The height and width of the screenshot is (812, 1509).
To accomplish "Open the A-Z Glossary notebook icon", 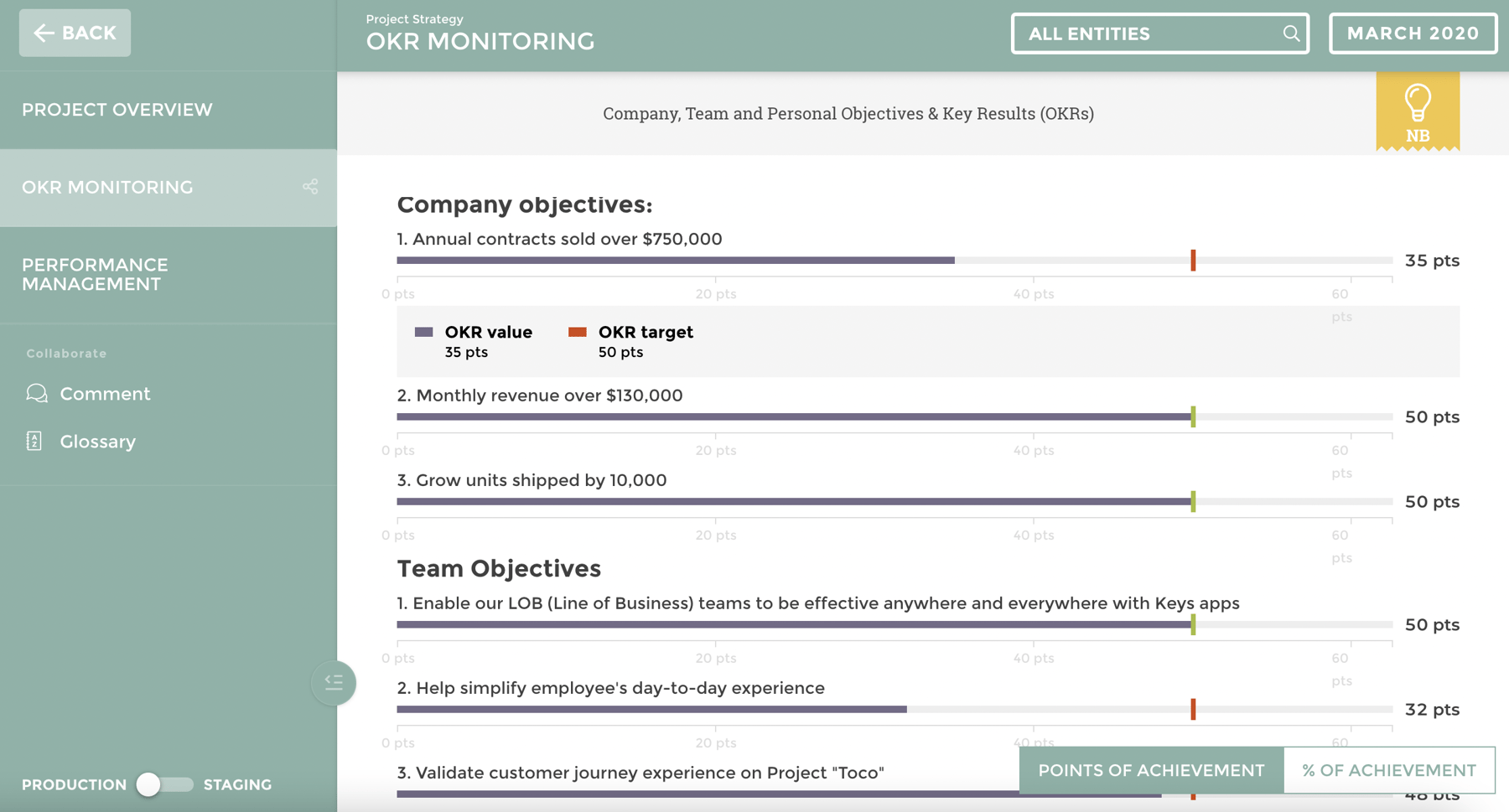I will point(35,441).
